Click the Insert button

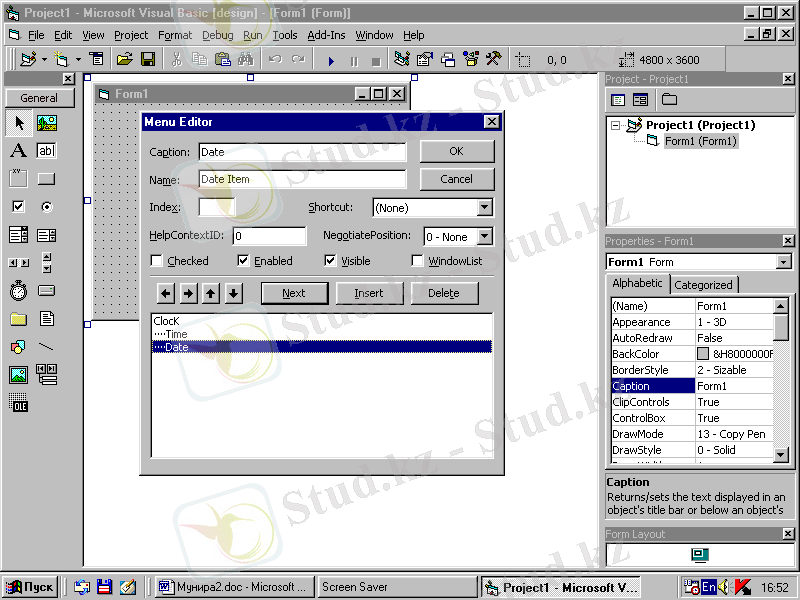tap(368, 293)
